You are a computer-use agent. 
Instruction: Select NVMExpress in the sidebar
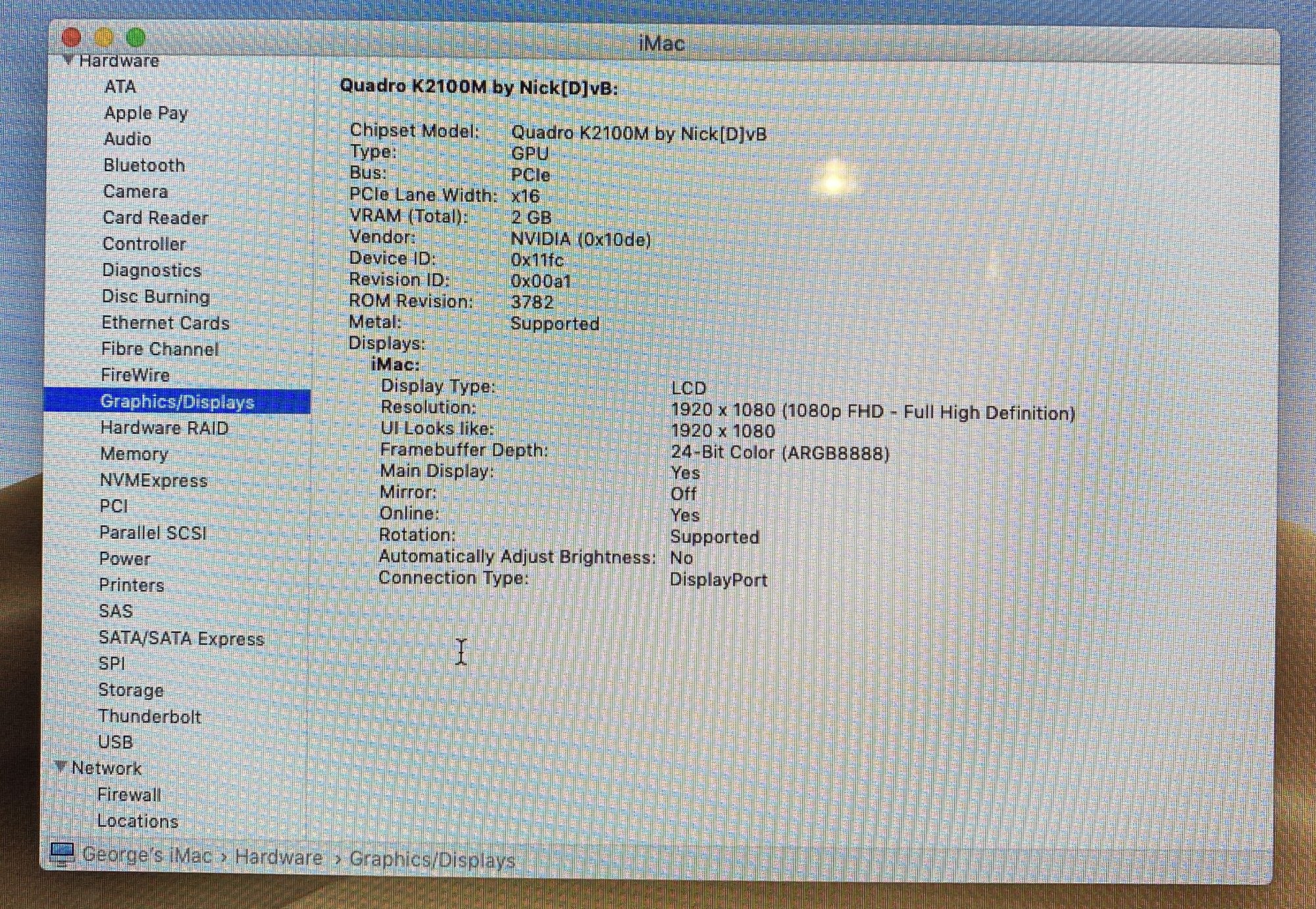153,480
